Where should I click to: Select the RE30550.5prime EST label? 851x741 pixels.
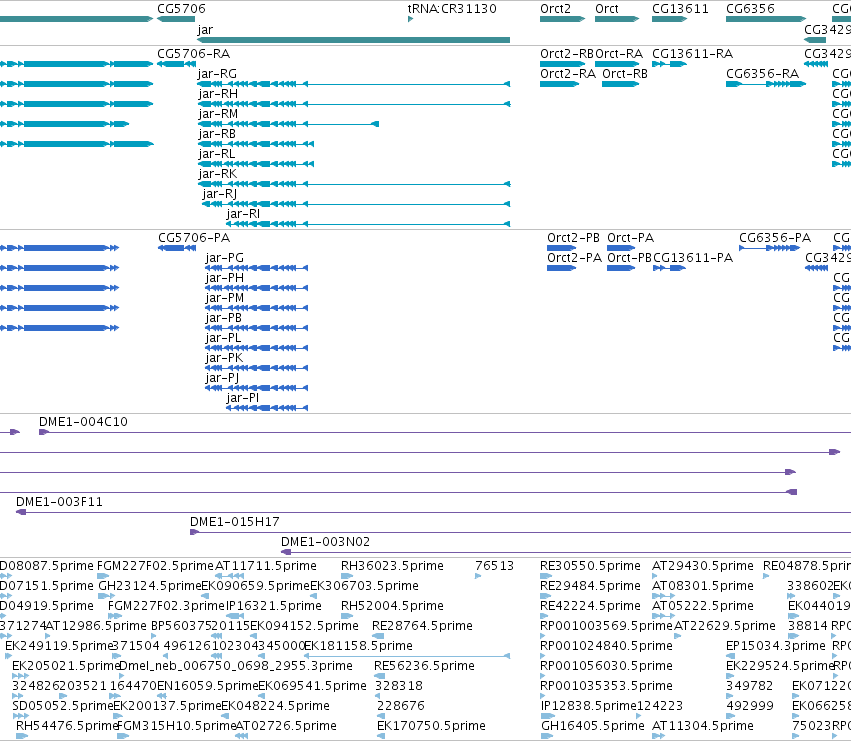pyautogui.click(x=590, y=566)
